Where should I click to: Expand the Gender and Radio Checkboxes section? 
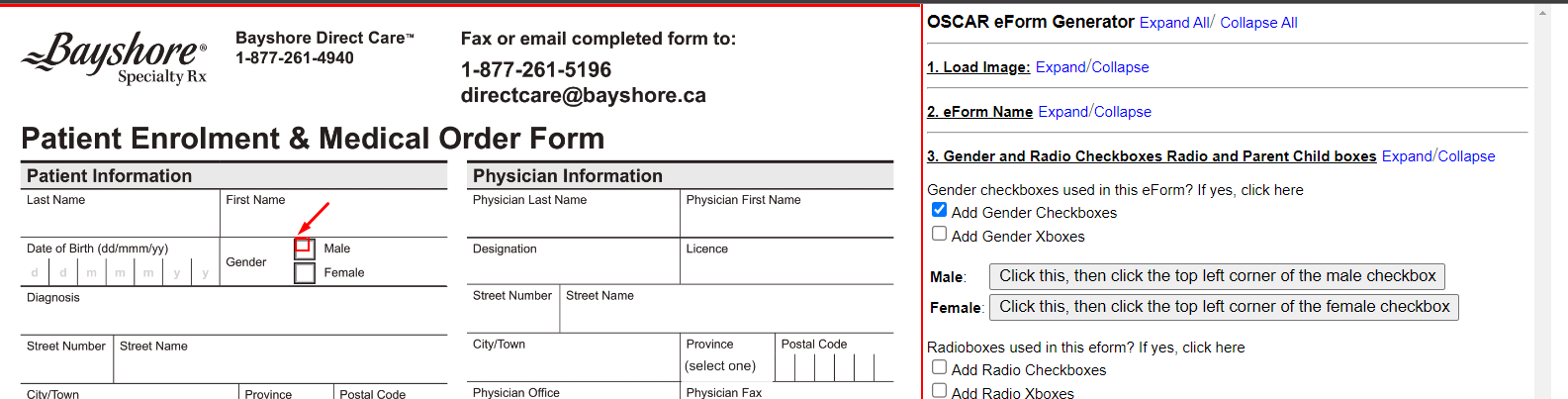click(1407, 156)
